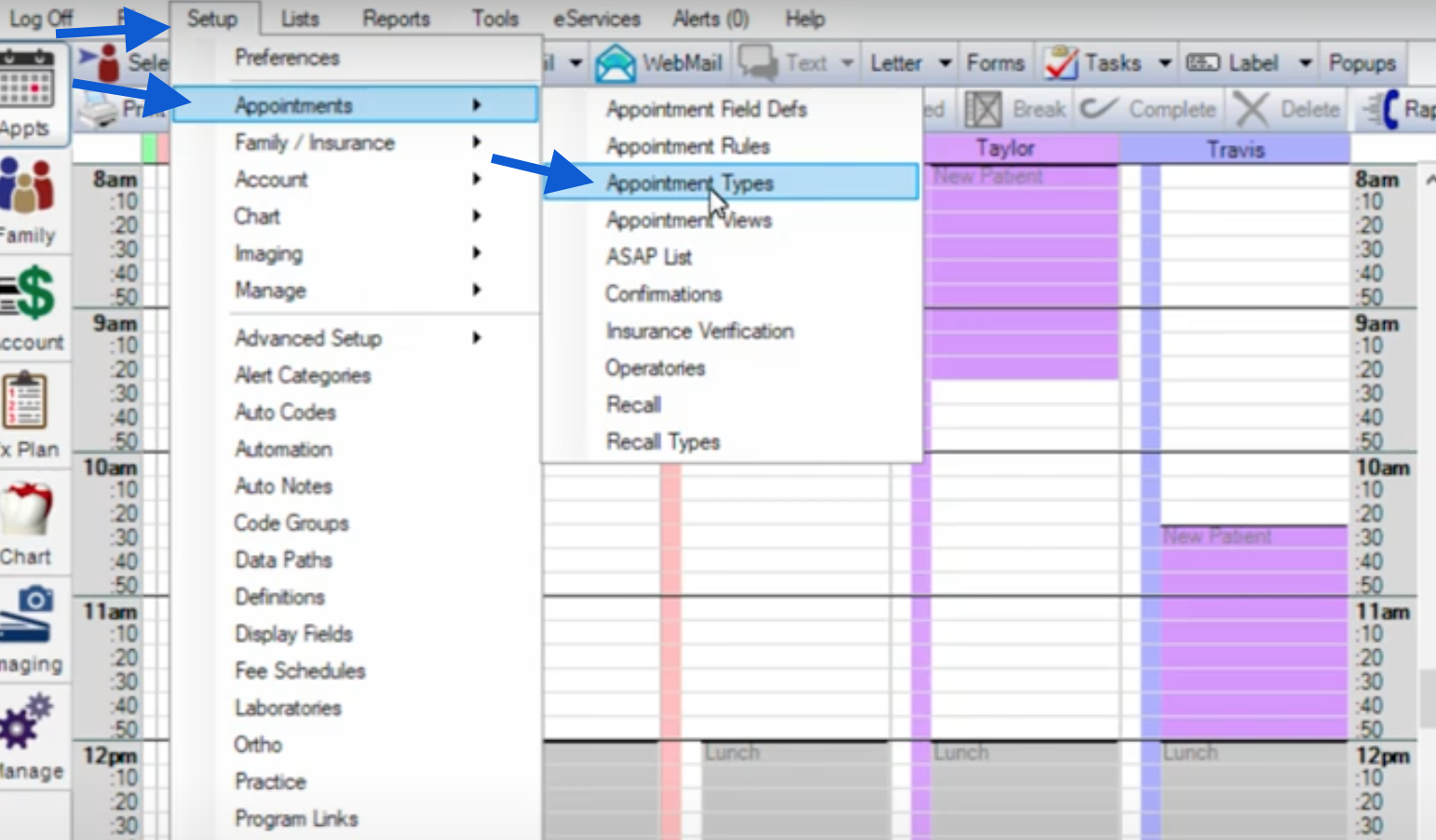
Task: Choose Recall Types in the submenu
Action: tap(663, 441)
